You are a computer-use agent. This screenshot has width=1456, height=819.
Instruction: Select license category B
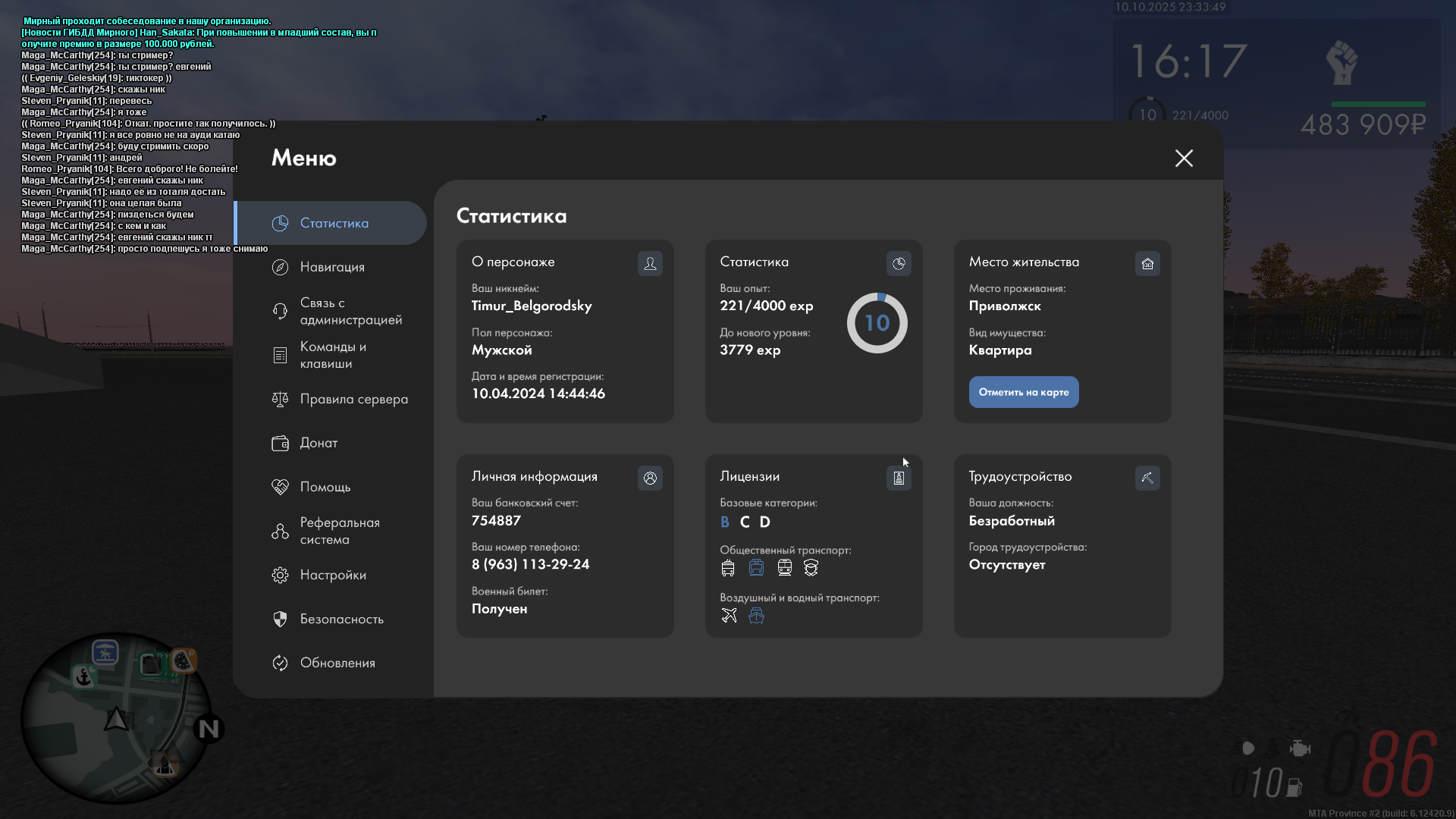724,522
